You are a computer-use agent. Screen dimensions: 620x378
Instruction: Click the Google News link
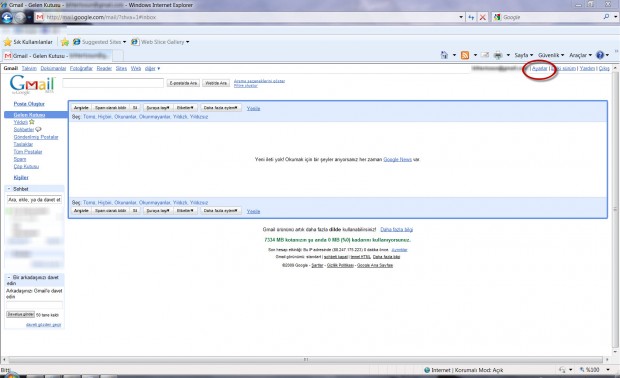[x=397, y=159]
